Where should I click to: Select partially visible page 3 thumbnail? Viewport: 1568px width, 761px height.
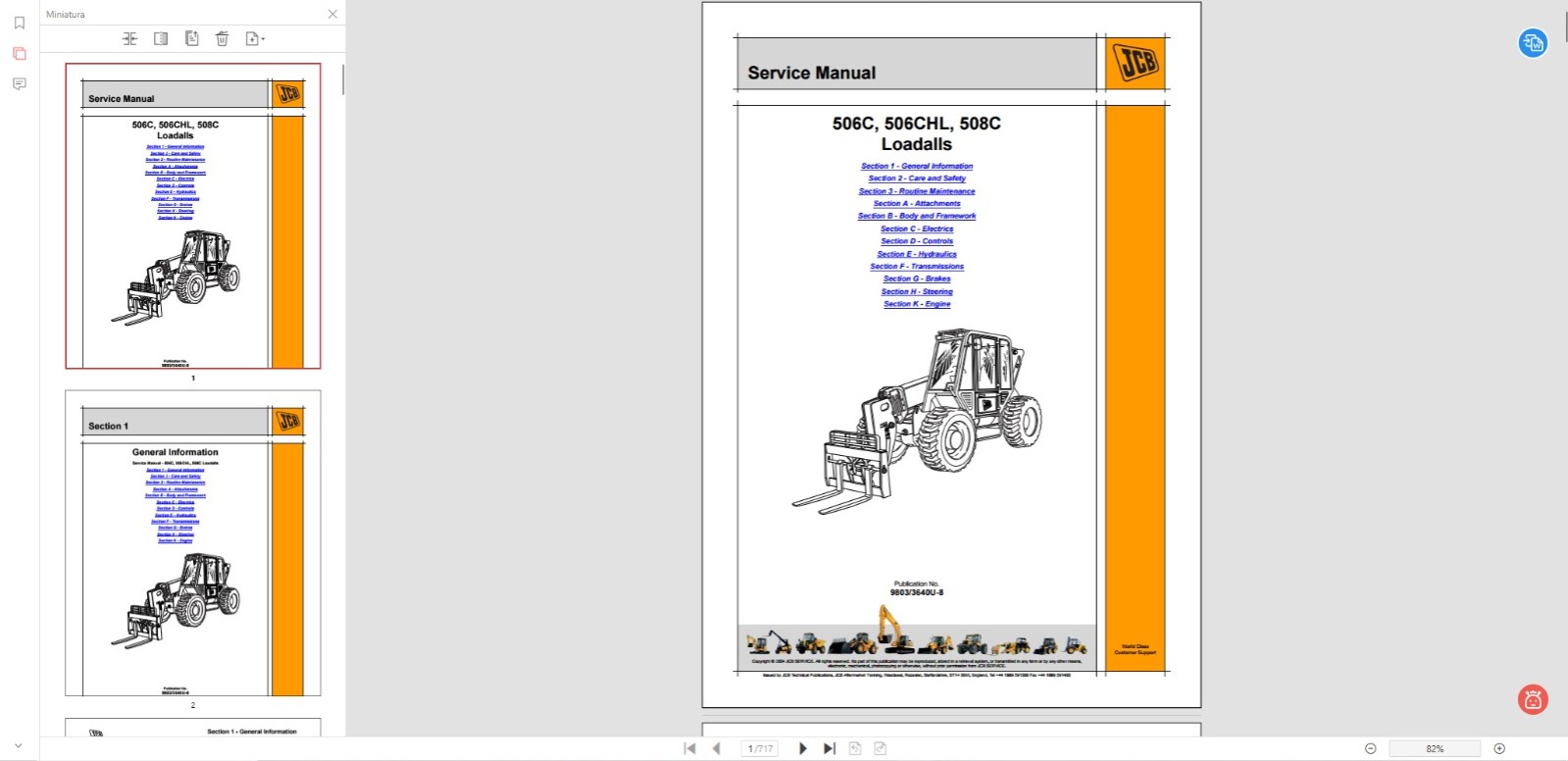(193, 727)
